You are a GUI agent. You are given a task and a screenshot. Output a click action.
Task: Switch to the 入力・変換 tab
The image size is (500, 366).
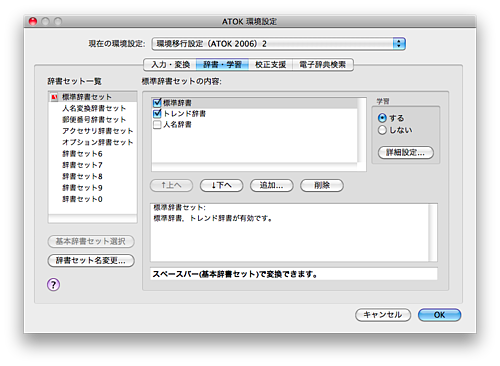tap(170, 65)
